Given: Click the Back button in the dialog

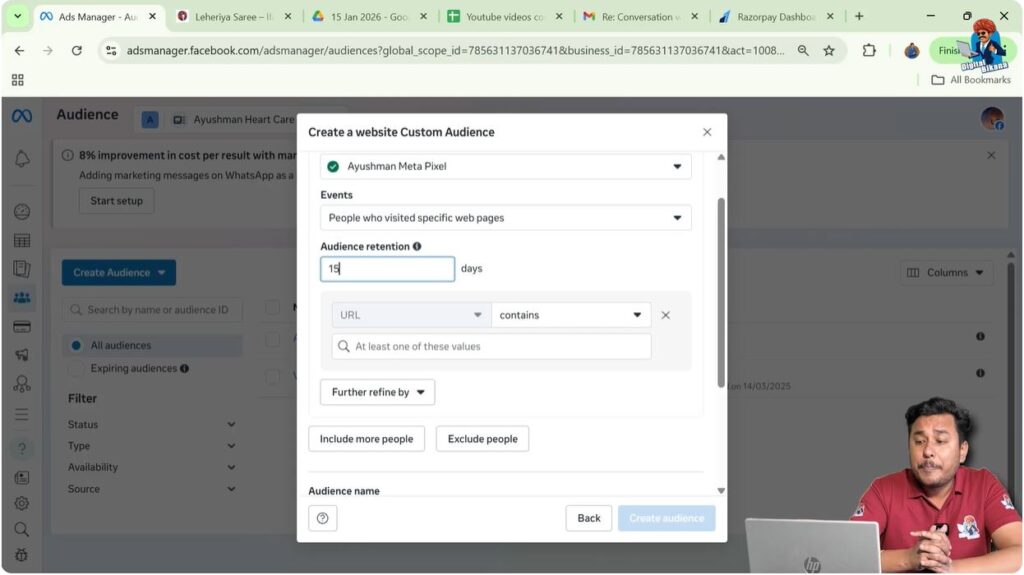Looking at the screenshot, I should [x=588, y=518].
